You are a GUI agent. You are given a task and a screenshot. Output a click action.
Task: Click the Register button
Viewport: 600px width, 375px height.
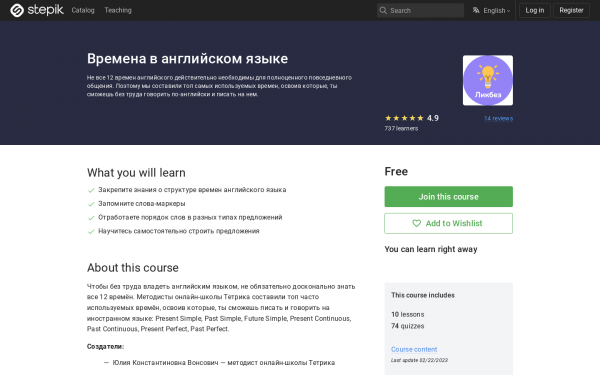(x=571, y=10)
